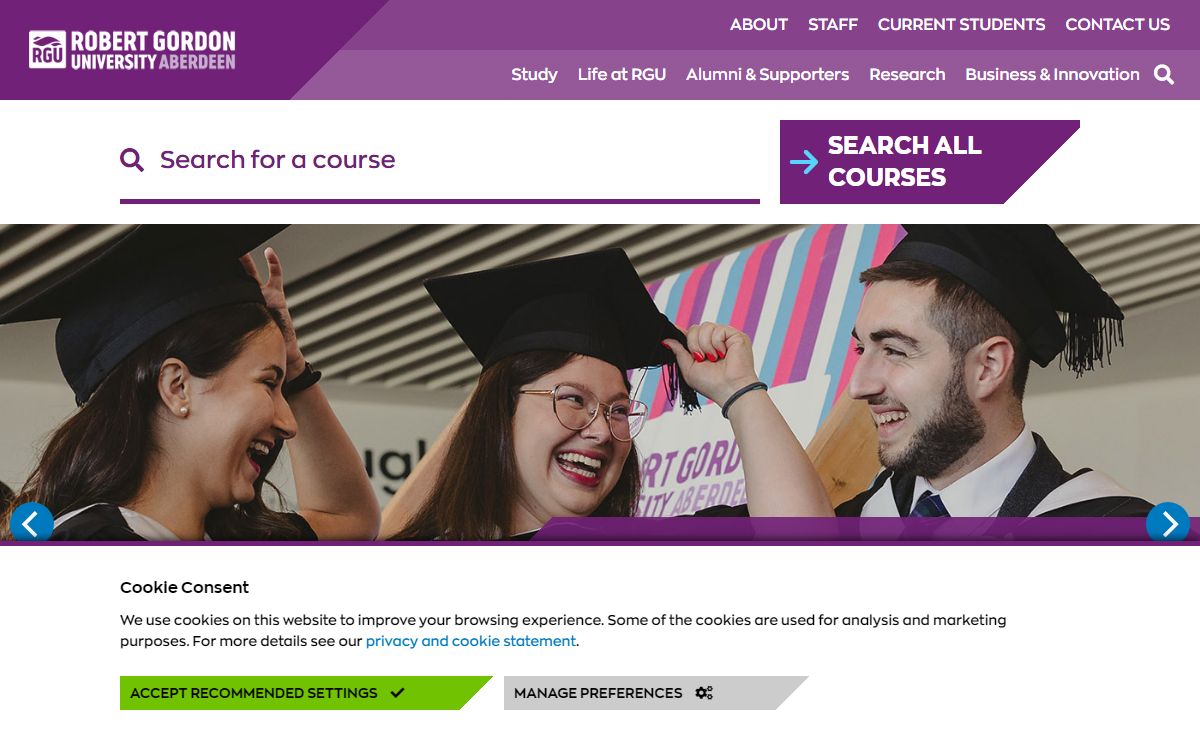Open Business & Innovation menu

click(1052, 74)
